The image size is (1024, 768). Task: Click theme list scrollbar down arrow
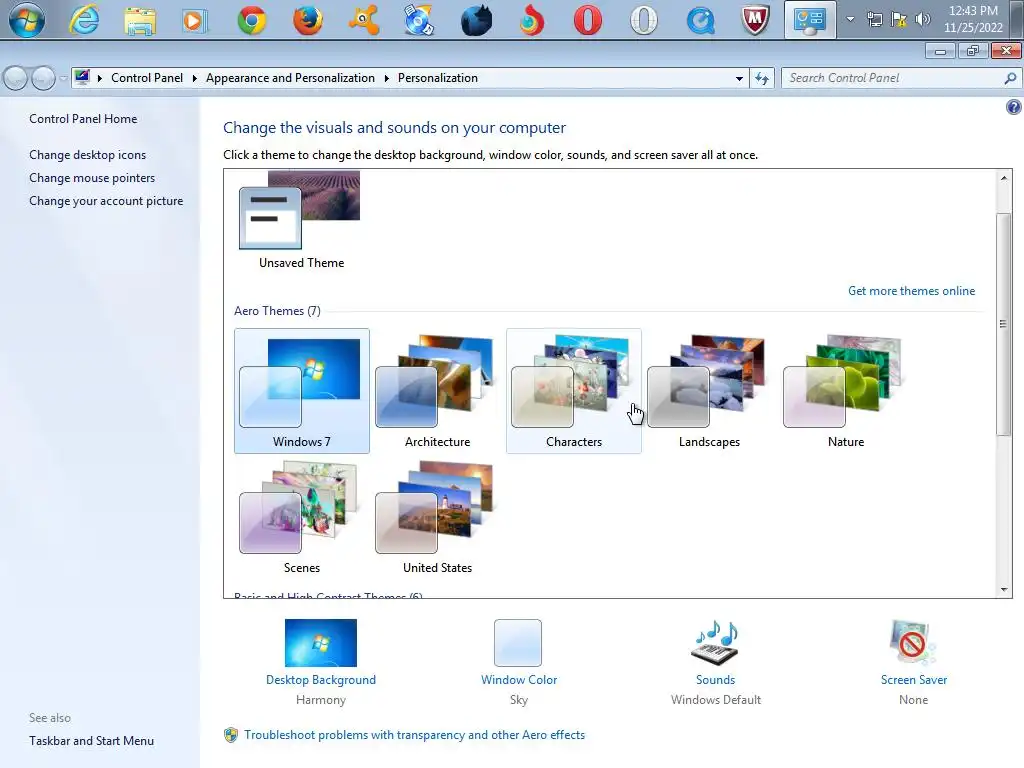pos(1004,590)
